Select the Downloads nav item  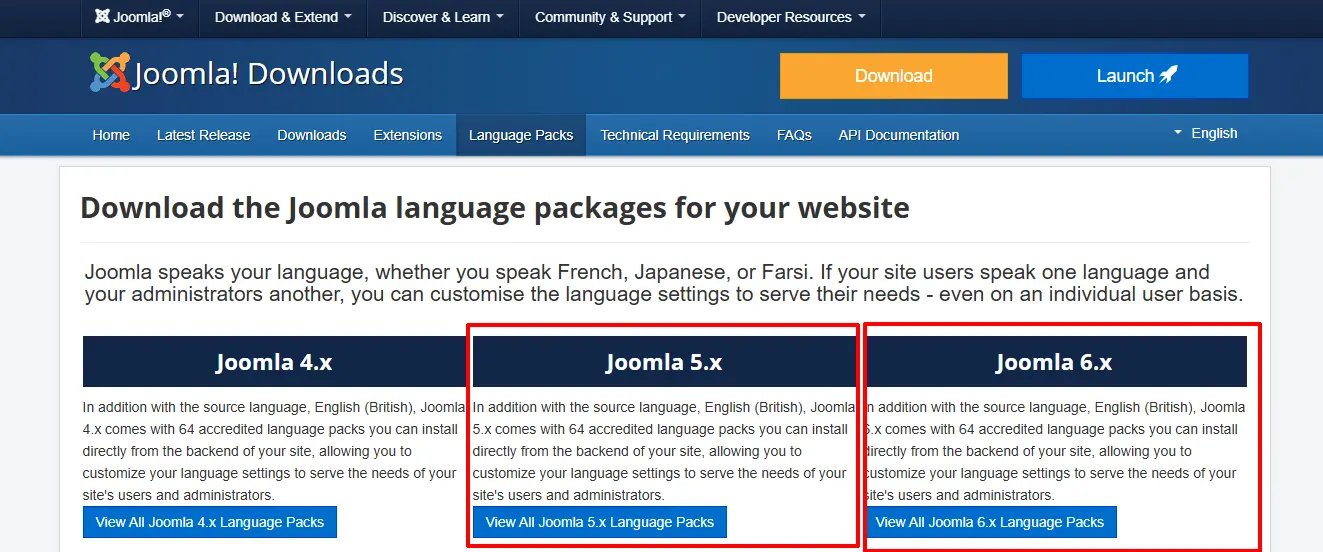[x=312, y=135]
